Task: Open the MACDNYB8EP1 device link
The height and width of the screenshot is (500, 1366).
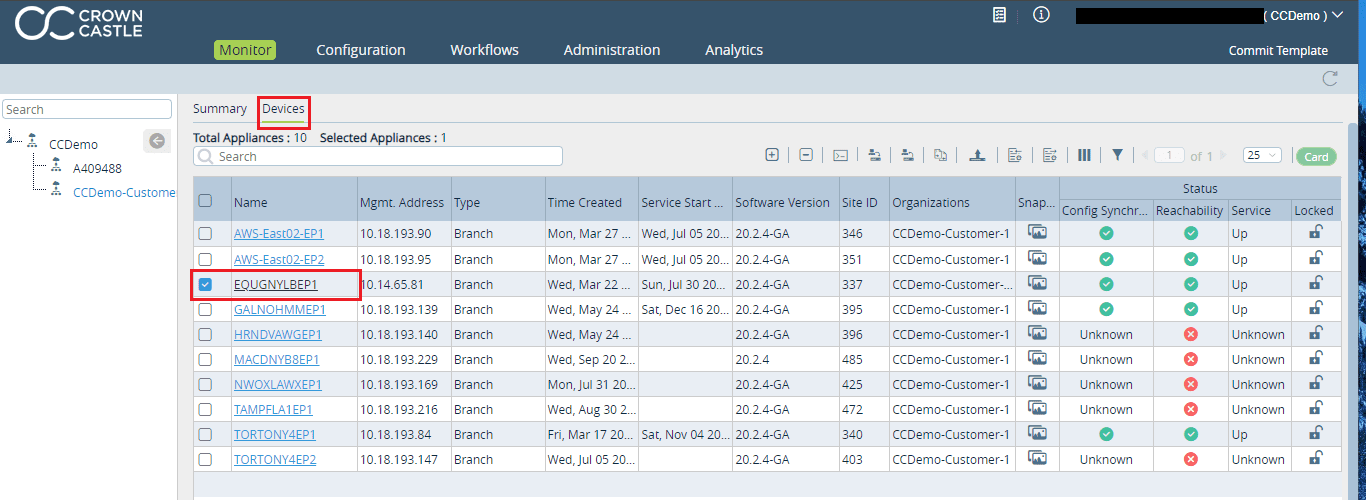Action: point(277,359)
